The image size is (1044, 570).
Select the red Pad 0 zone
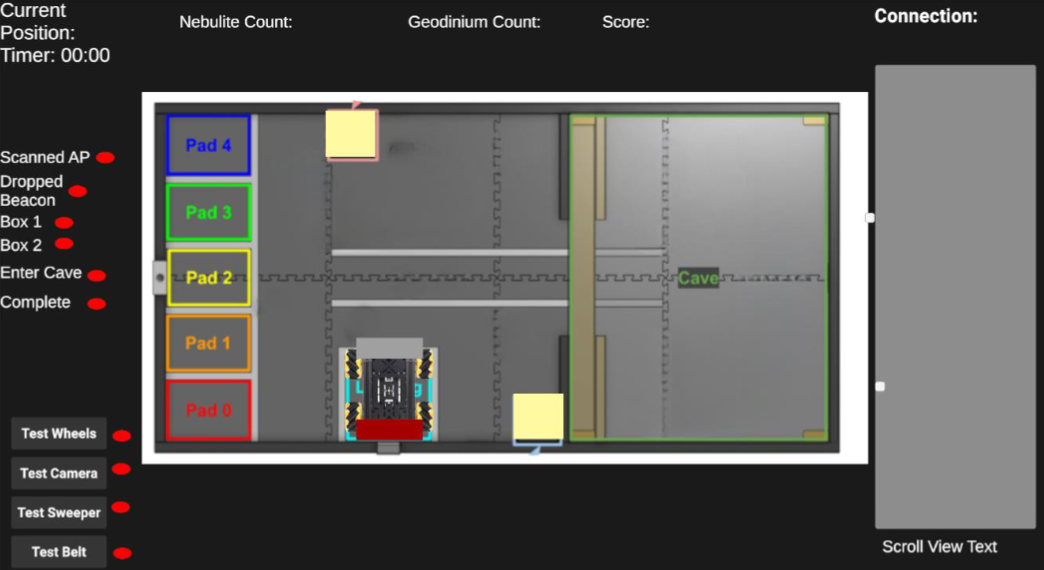[208, 410]
